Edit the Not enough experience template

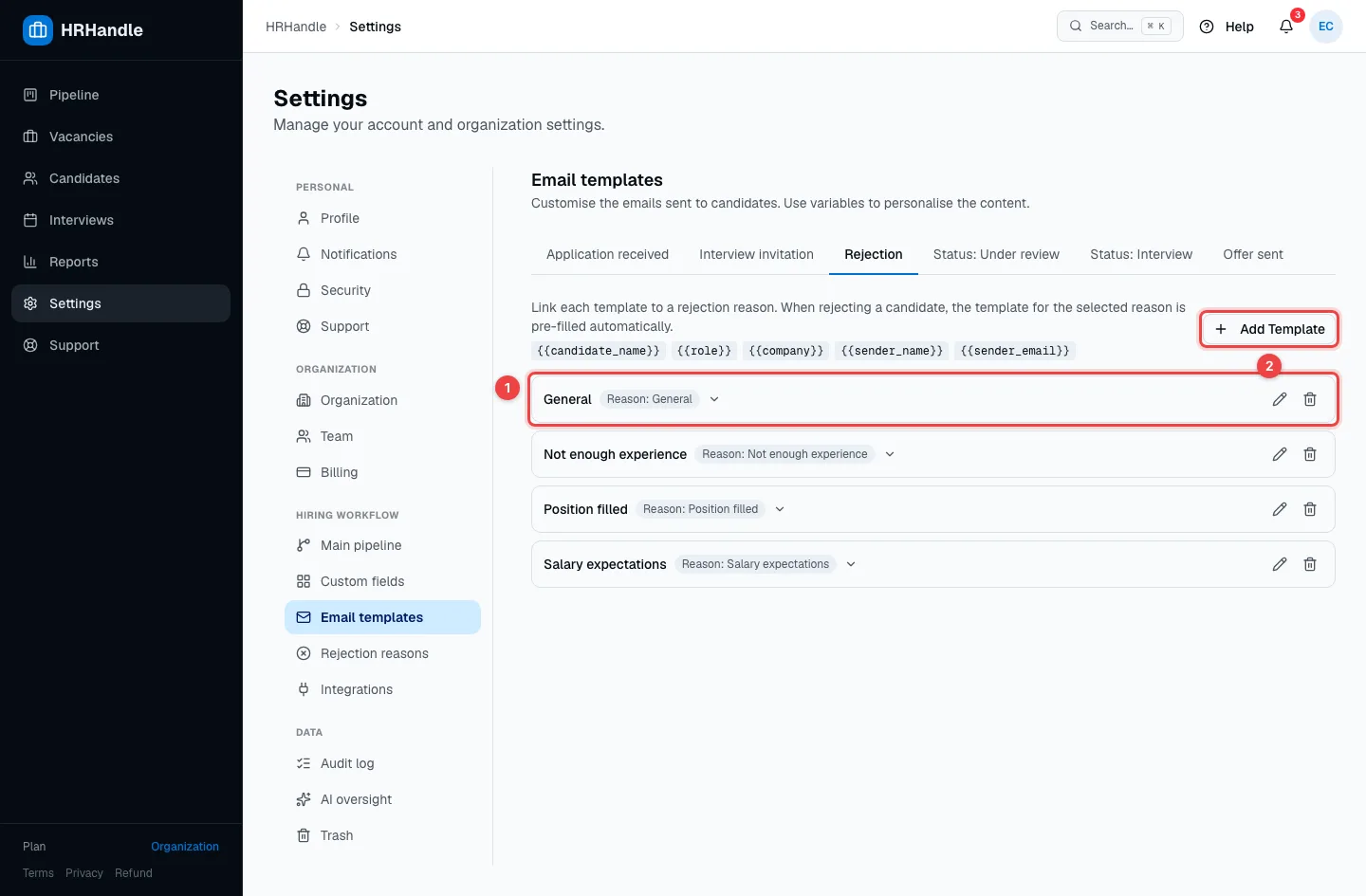click(1280, 454)
